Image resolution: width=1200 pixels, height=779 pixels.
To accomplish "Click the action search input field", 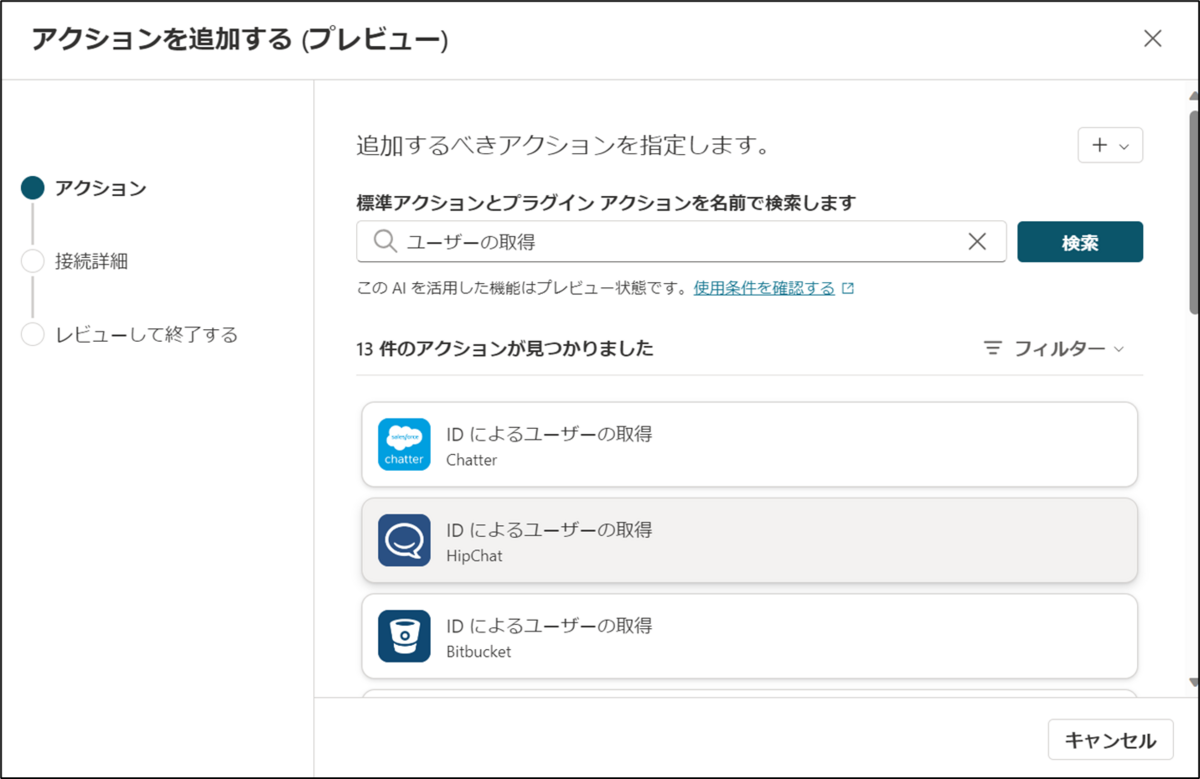I will coord(681,241).
